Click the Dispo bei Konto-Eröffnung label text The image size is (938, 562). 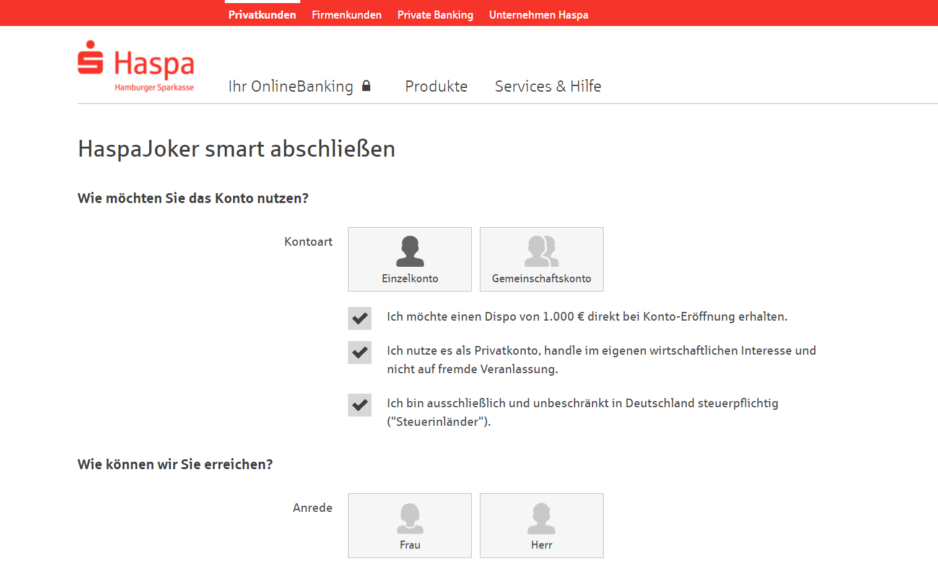pos(587,317)
